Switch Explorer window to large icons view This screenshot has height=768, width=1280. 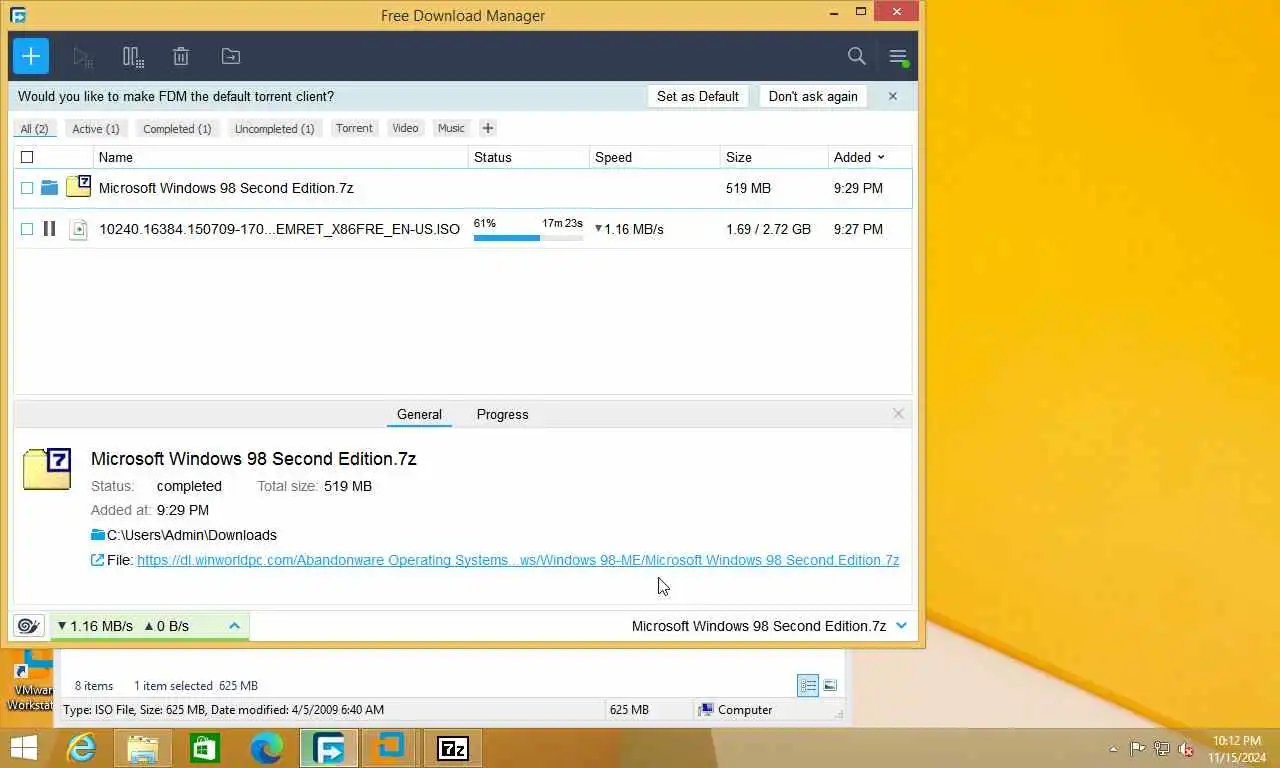tap(830, 685)
